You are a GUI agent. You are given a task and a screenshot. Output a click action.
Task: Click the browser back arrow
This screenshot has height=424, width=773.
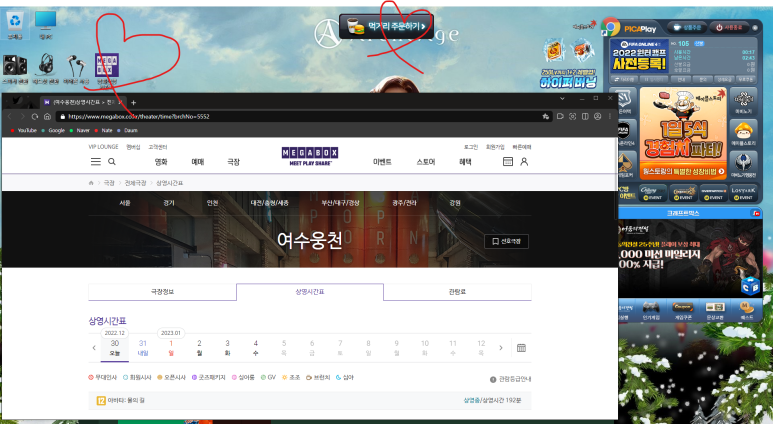(9, 116)
